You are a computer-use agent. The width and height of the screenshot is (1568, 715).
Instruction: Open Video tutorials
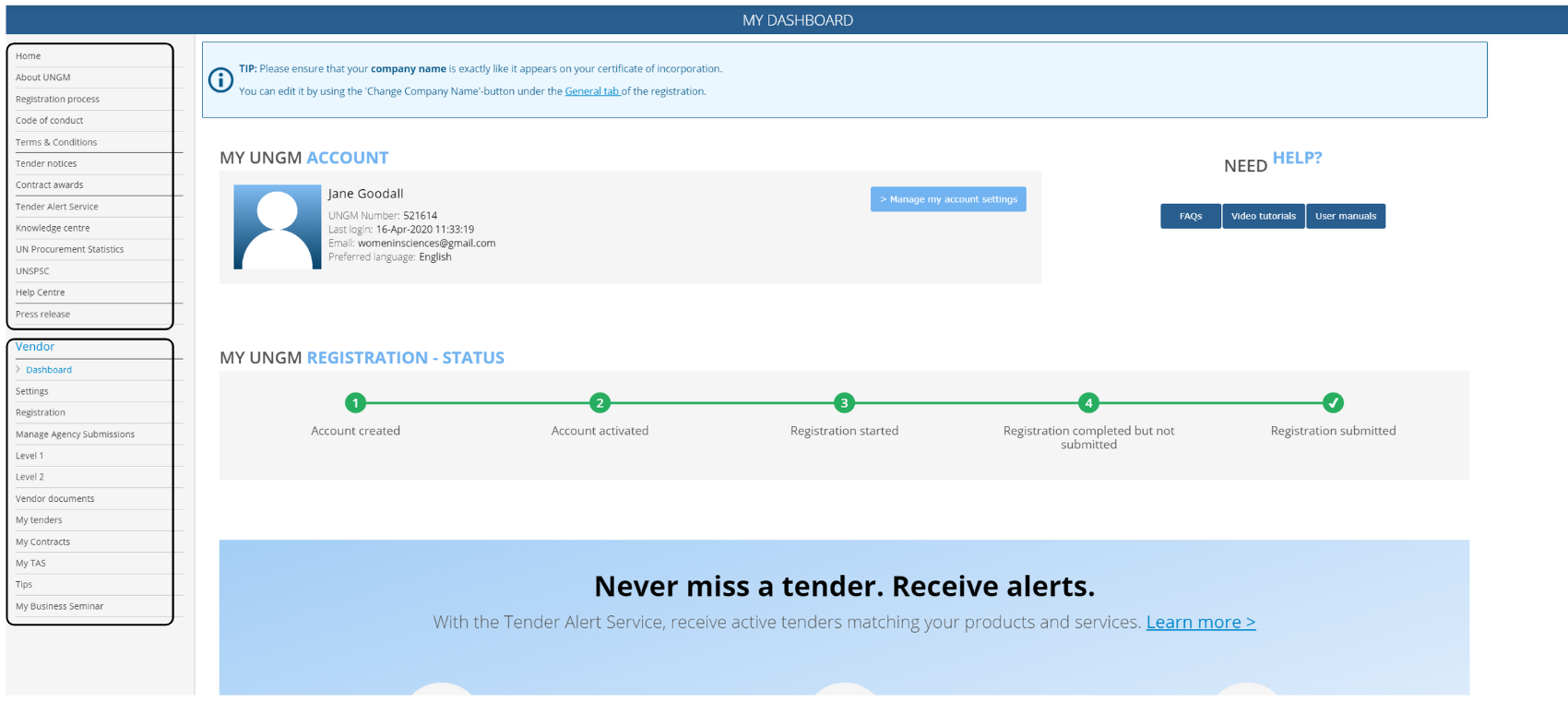pos(1264,216)
